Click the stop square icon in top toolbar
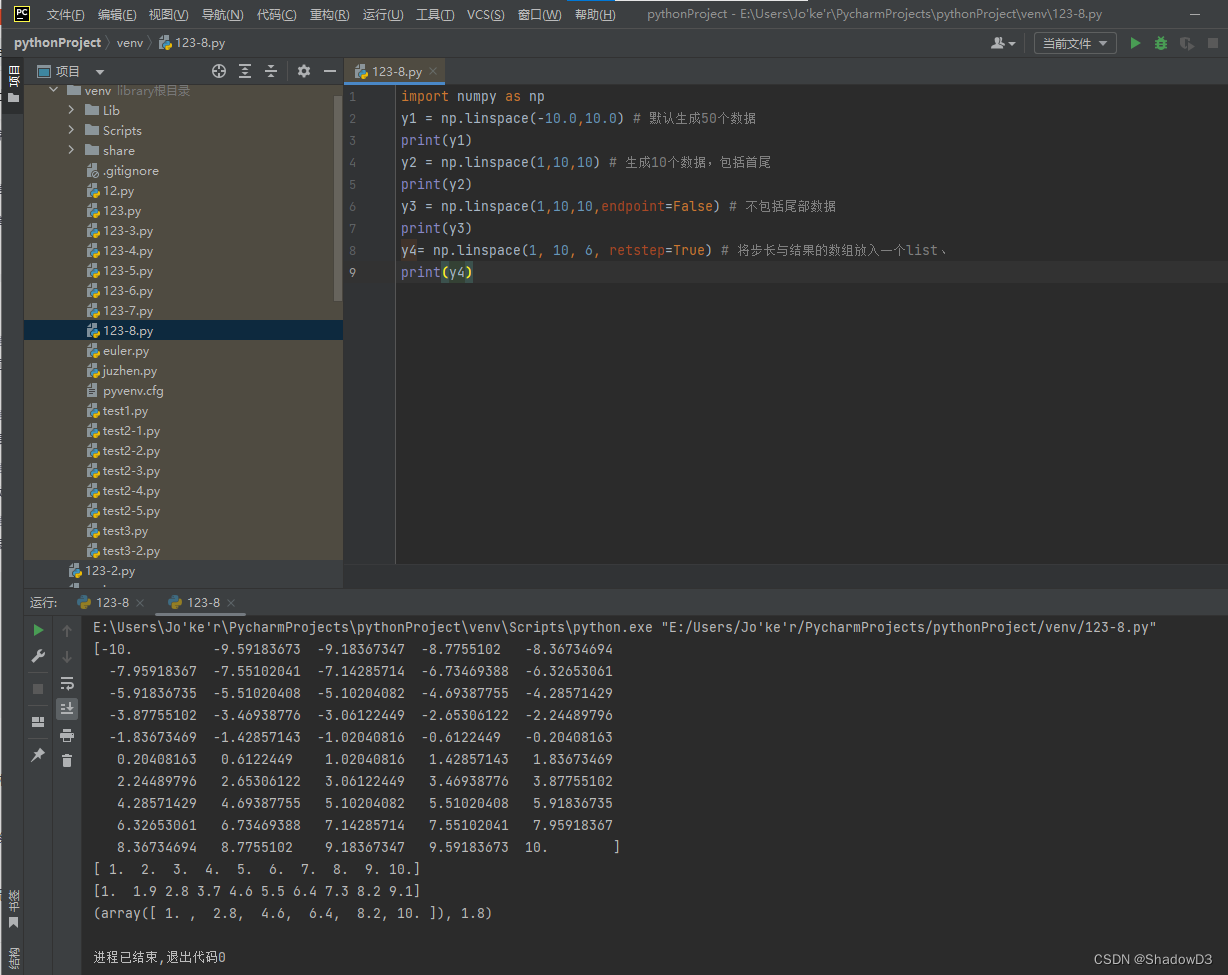Viewport: 1228px width, 975px height. pos(1212,43)
